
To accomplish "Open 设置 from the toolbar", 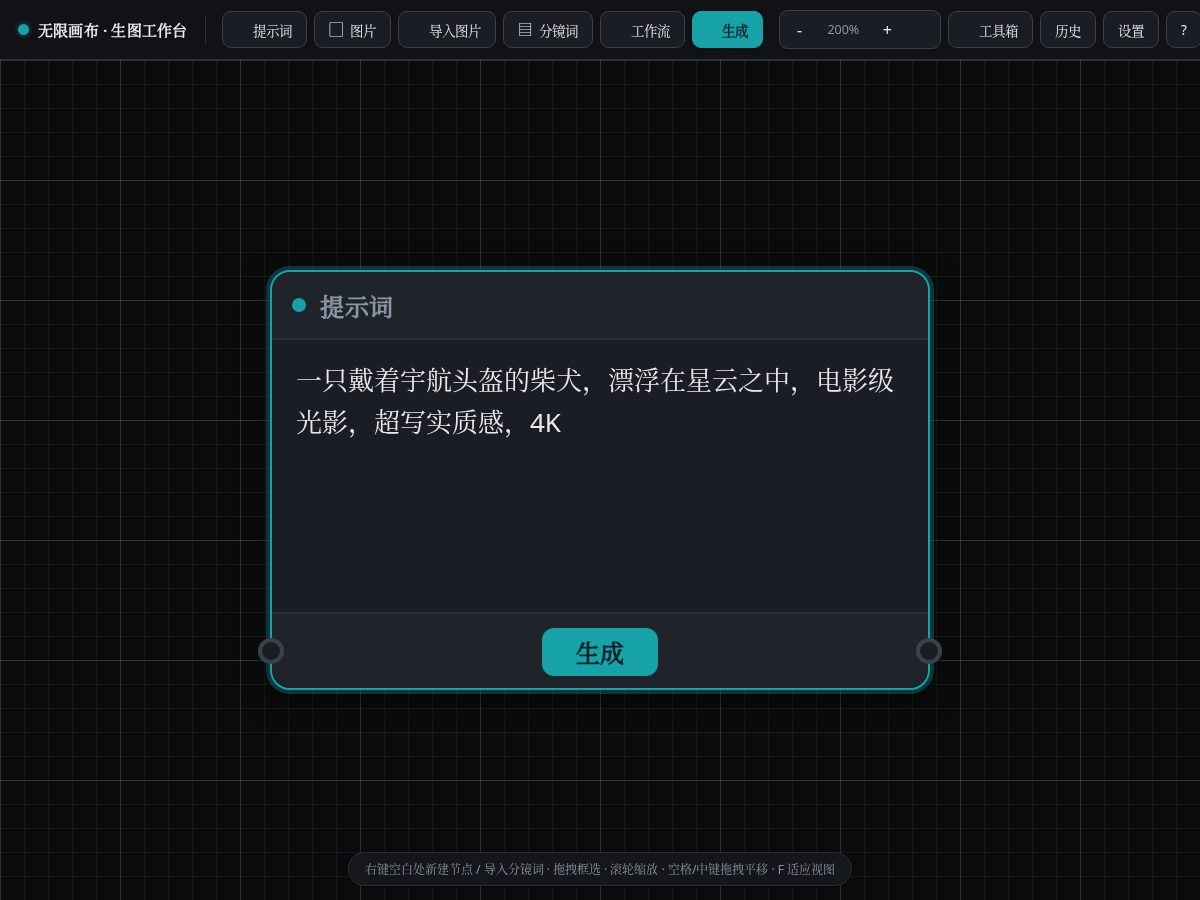I will 1131,30.
